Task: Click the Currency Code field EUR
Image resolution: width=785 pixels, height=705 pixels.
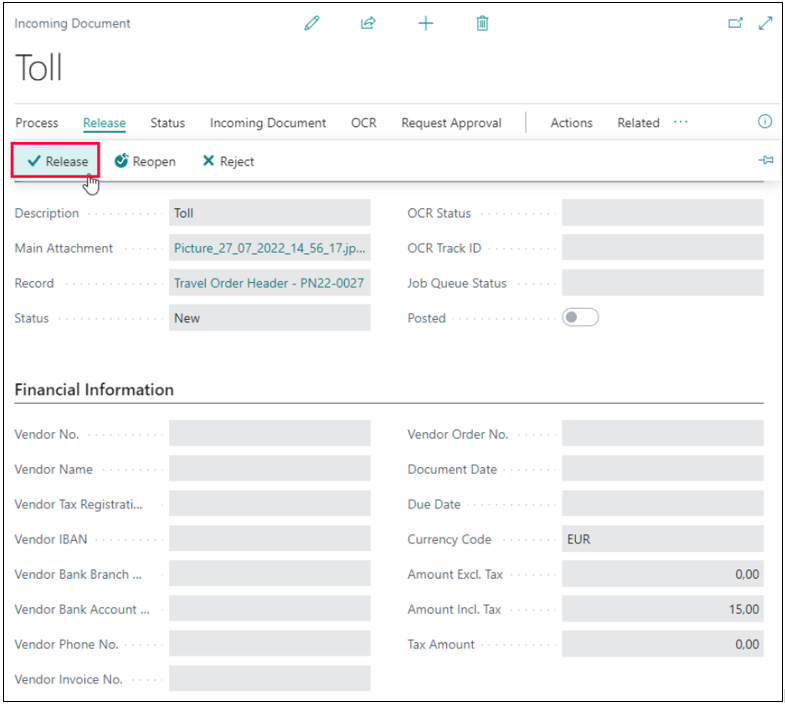Action: pos(662,539)
